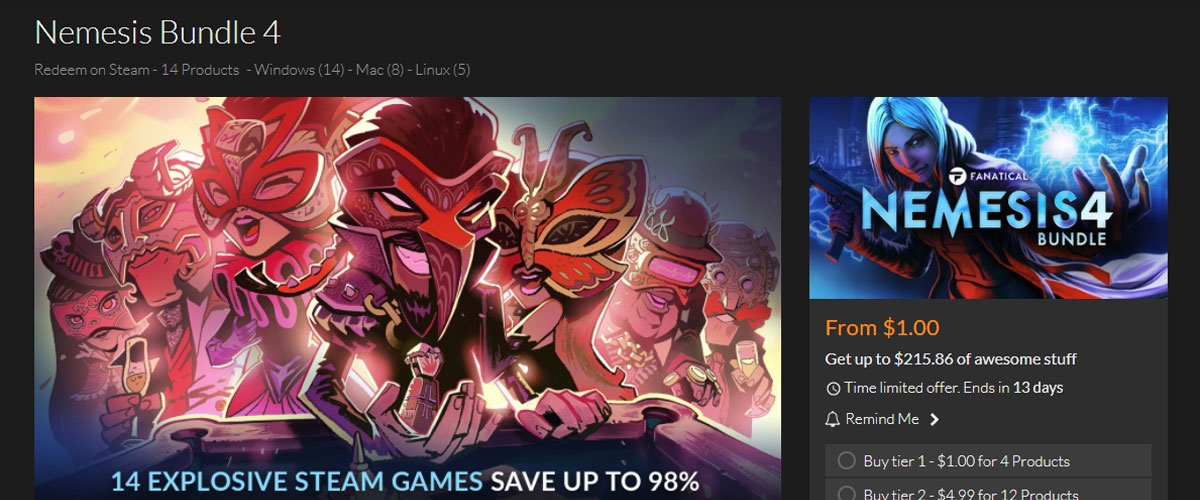Click the 13 days countdown text
The height and width of the screenshot is (500, 1200).
click(1038, 388)
